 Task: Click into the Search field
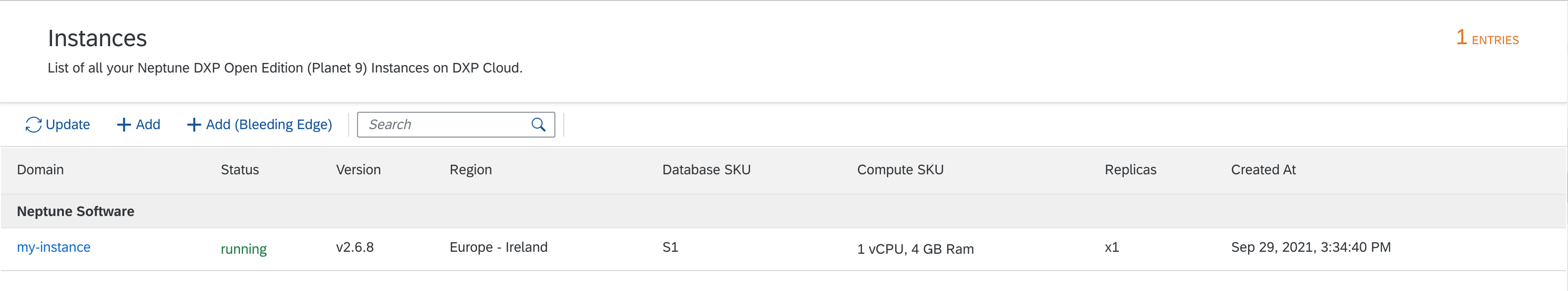(456, 125)
